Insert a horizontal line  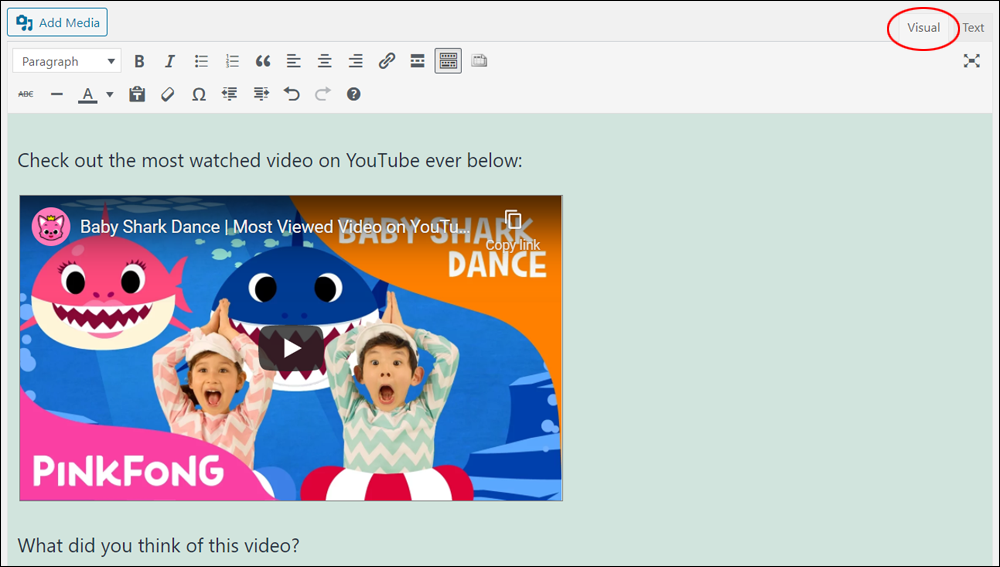tap(57, 94)
